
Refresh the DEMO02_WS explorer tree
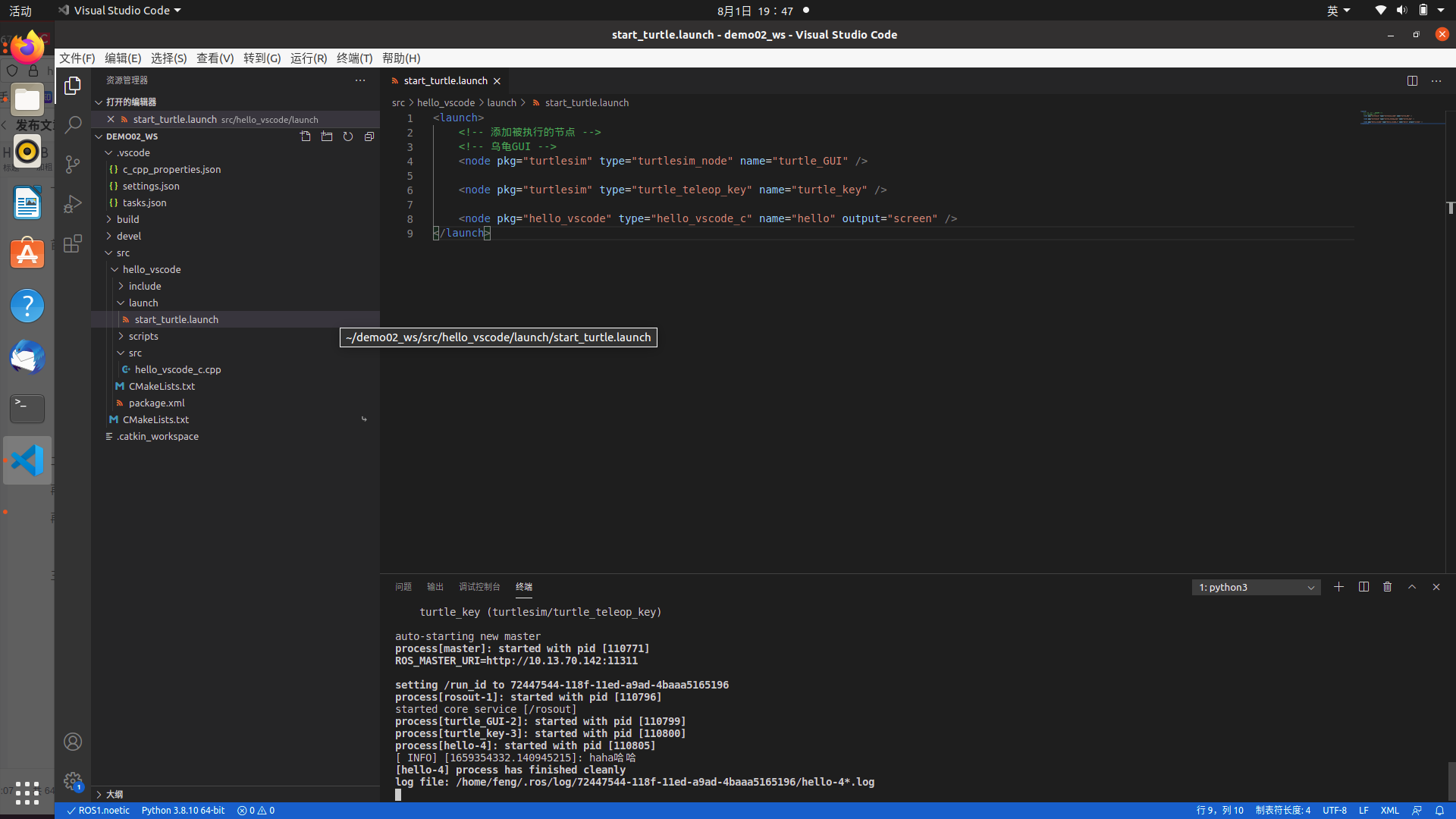click(348, 136)
